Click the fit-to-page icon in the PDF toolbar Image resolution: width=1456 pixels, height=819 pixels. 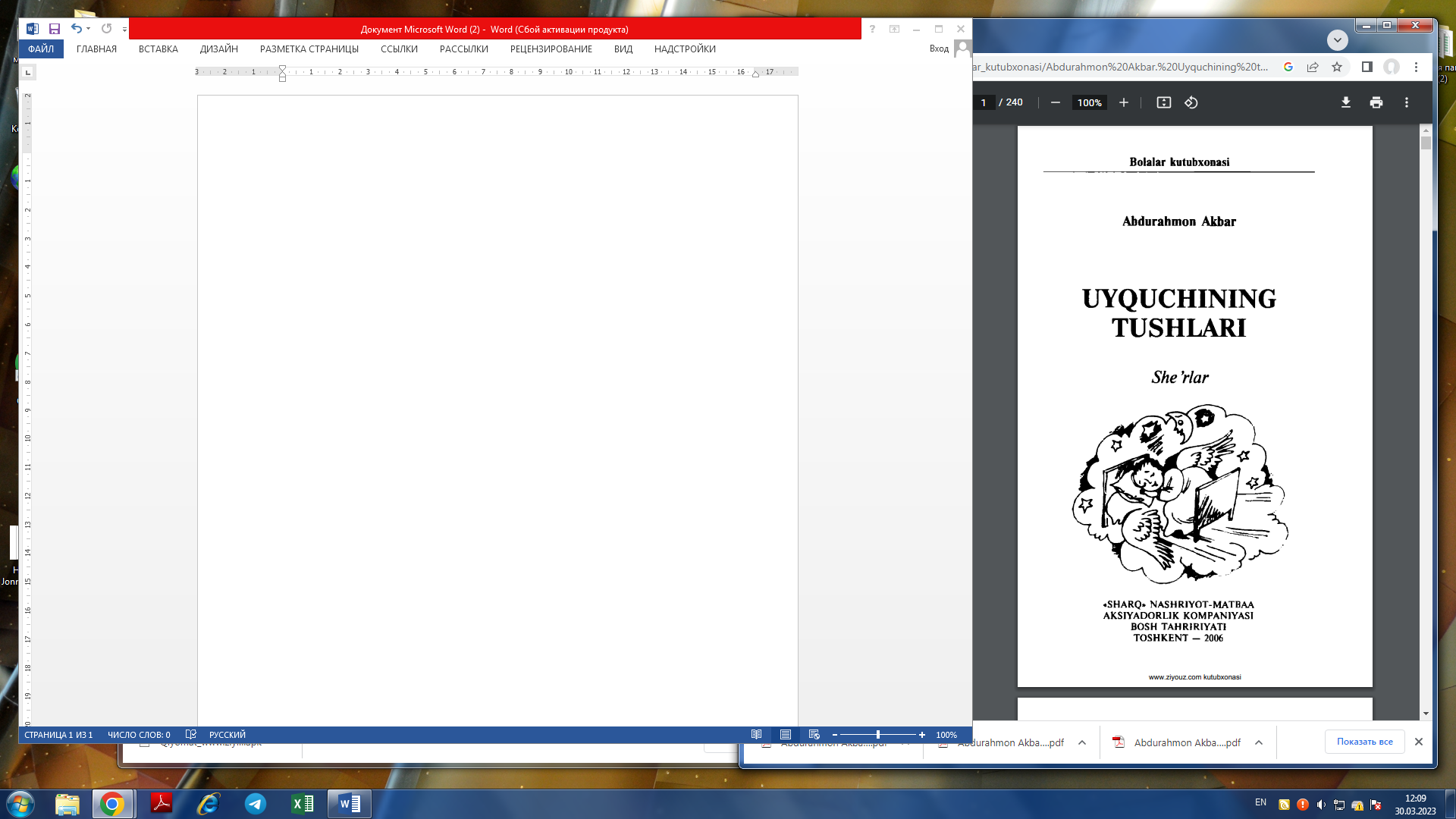pyautogui.click(x=1163, y=102)
